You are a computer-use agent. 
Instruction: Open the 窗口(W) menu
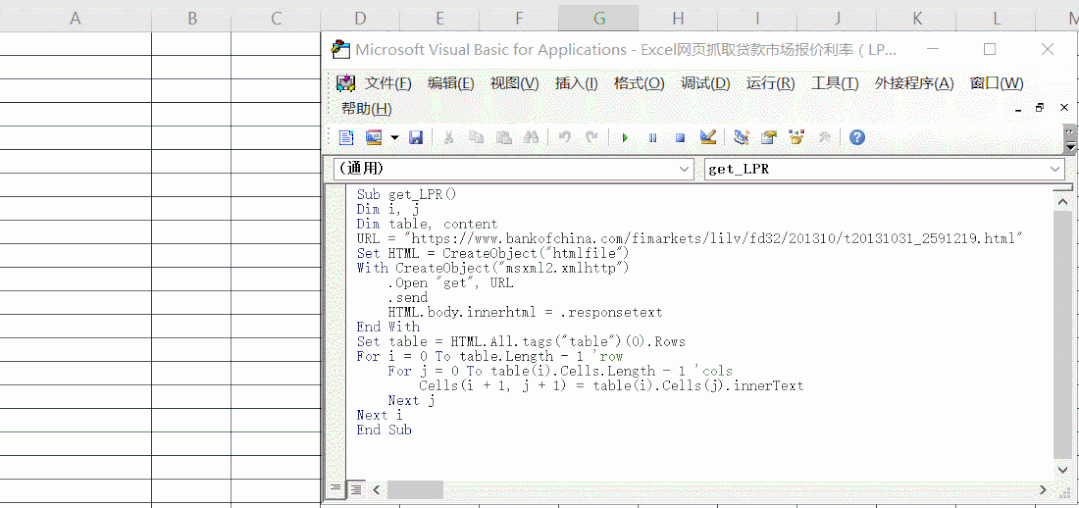pos(997,83)
